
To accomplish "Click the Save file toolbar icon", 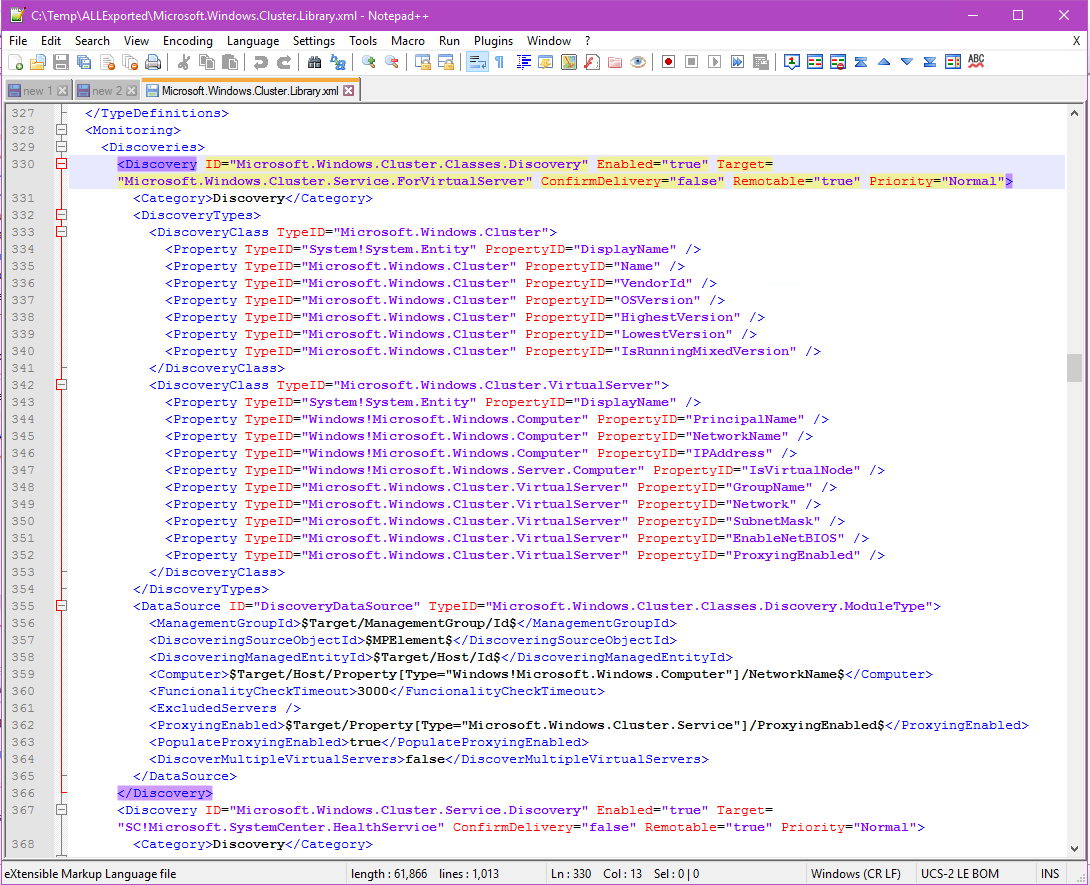I will [x=61, y=62].
